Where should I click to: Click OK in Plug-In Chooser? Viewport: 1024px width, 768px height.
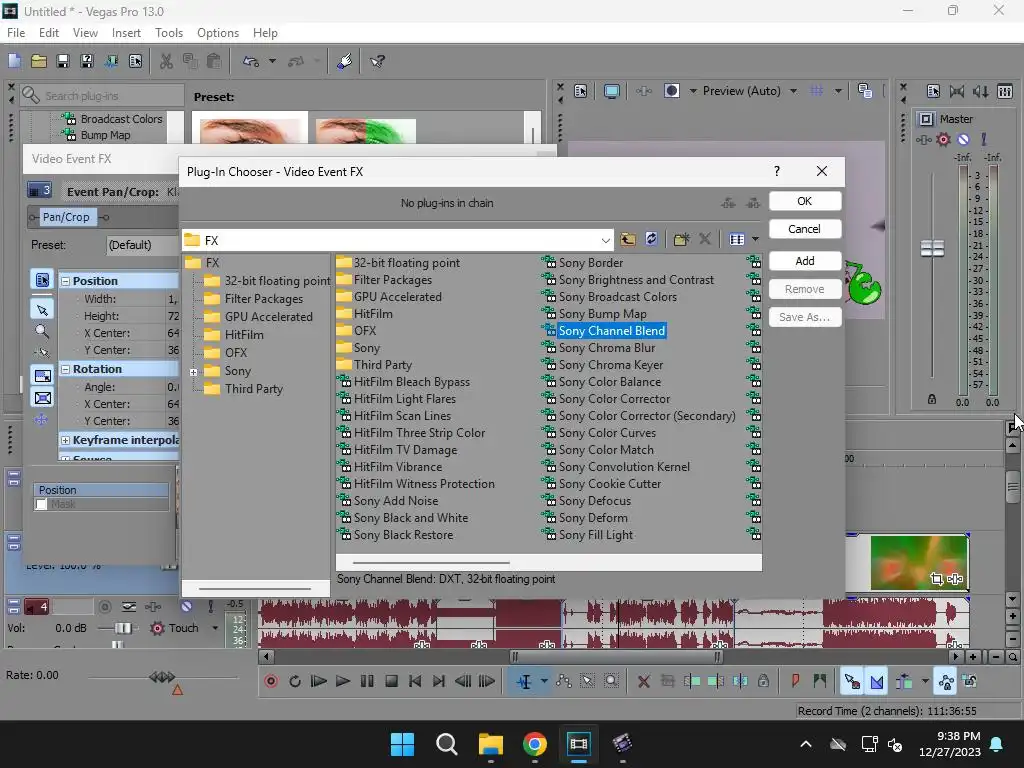pos(805,201)
